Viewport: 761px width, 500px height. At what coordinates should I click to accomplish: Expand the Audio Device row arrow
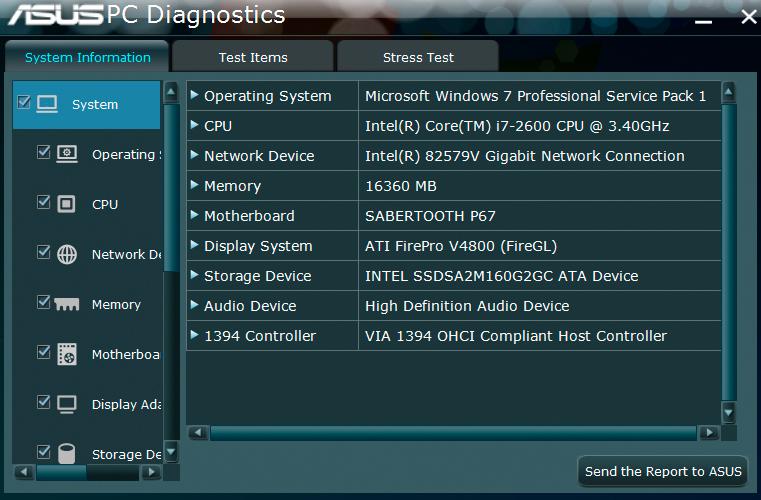pyautogui.click(x=195, y=305)
